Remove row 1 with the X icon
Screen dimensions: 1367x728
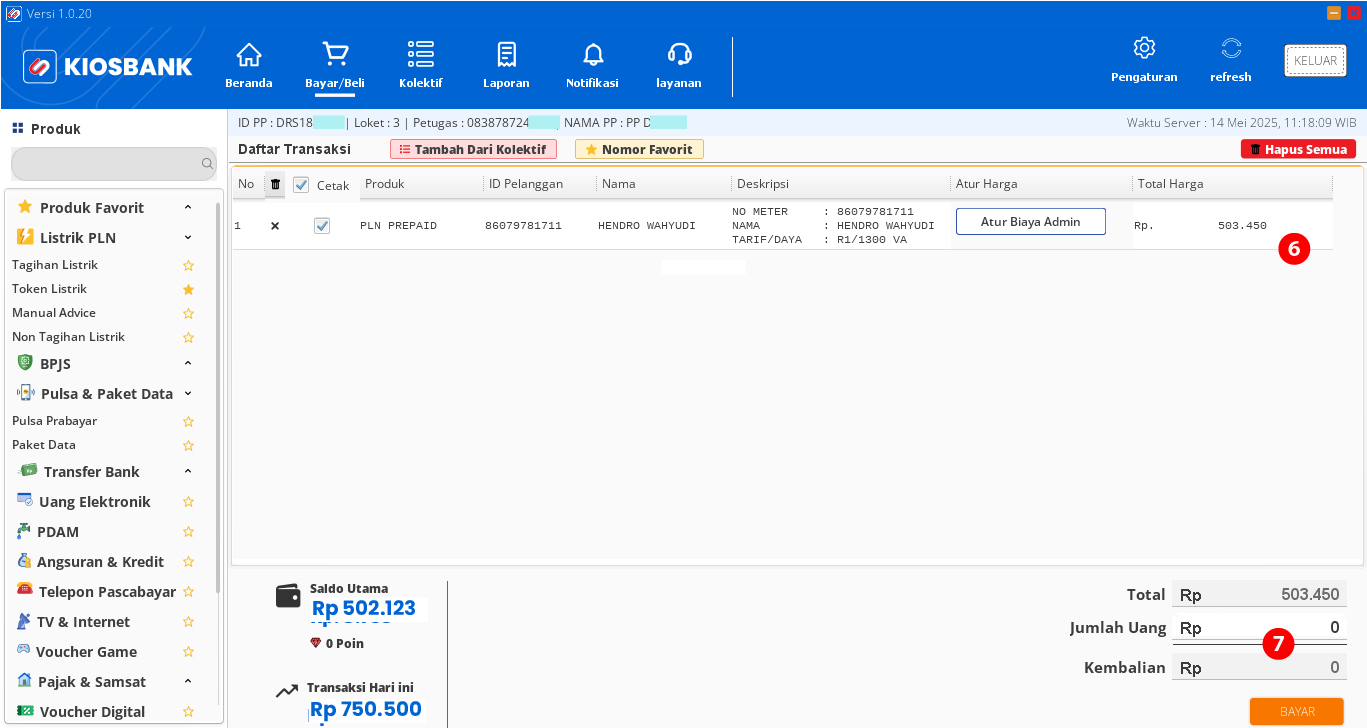275,226
